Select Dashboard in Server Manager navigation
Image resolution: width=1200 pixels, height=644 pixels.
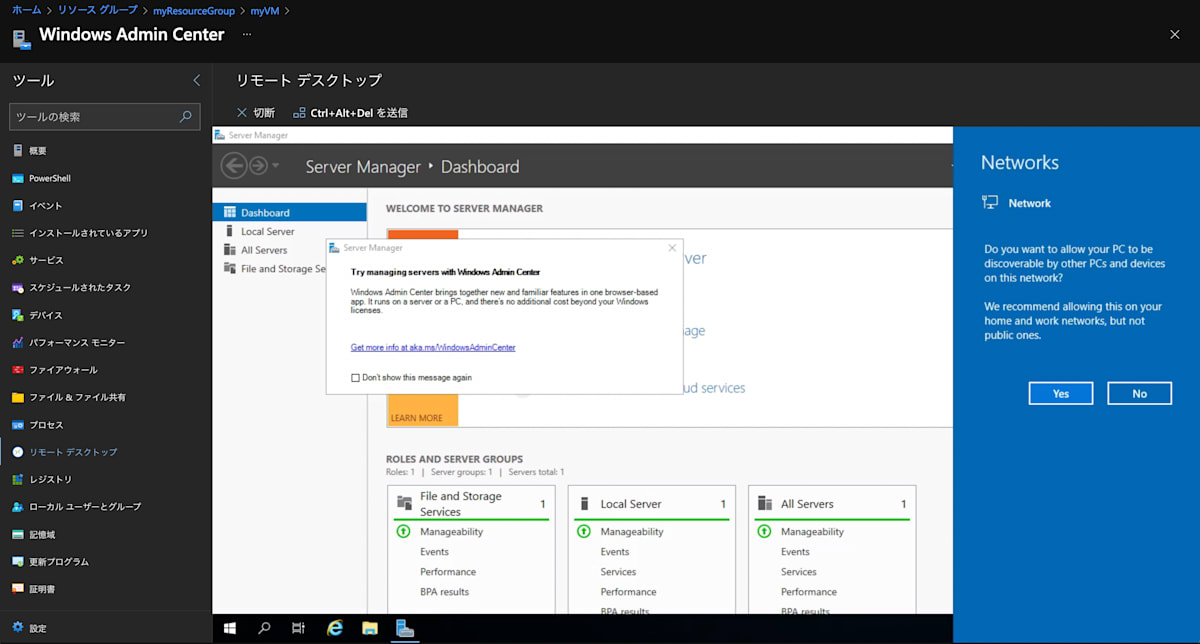[x=289, y=213]
